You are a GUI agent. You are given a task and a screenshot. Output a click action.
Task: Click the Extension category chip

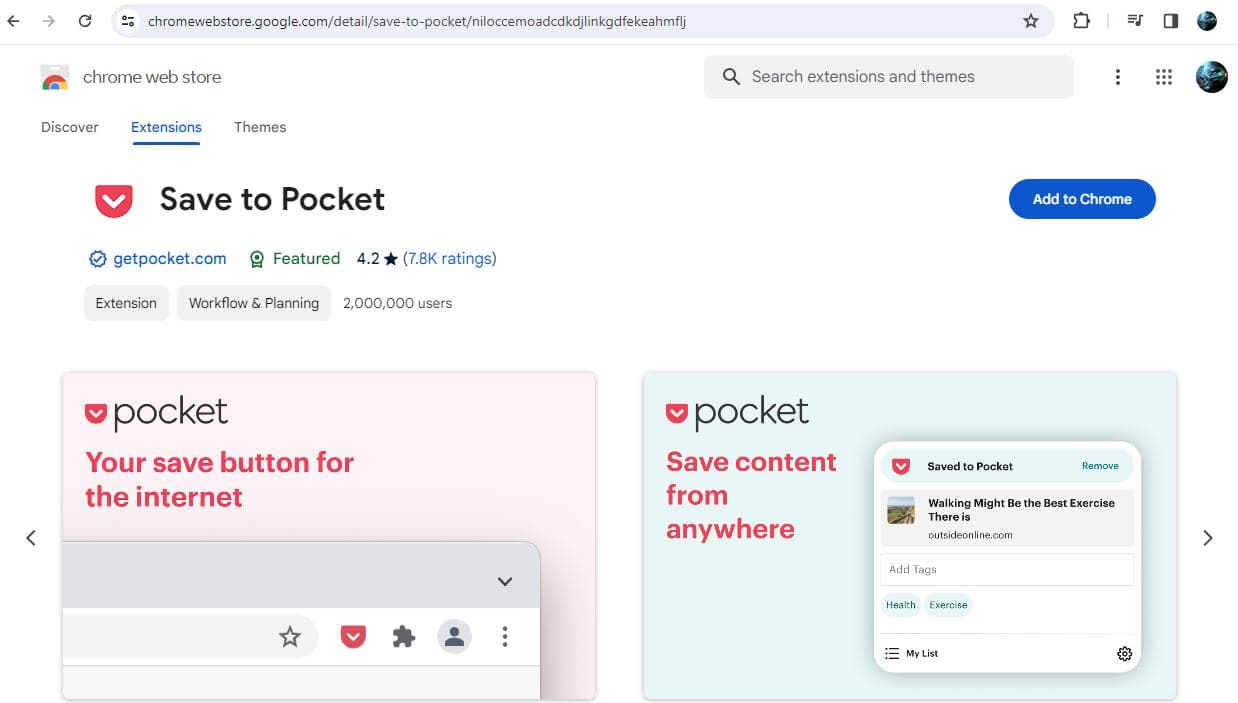(x=126, y=303)
